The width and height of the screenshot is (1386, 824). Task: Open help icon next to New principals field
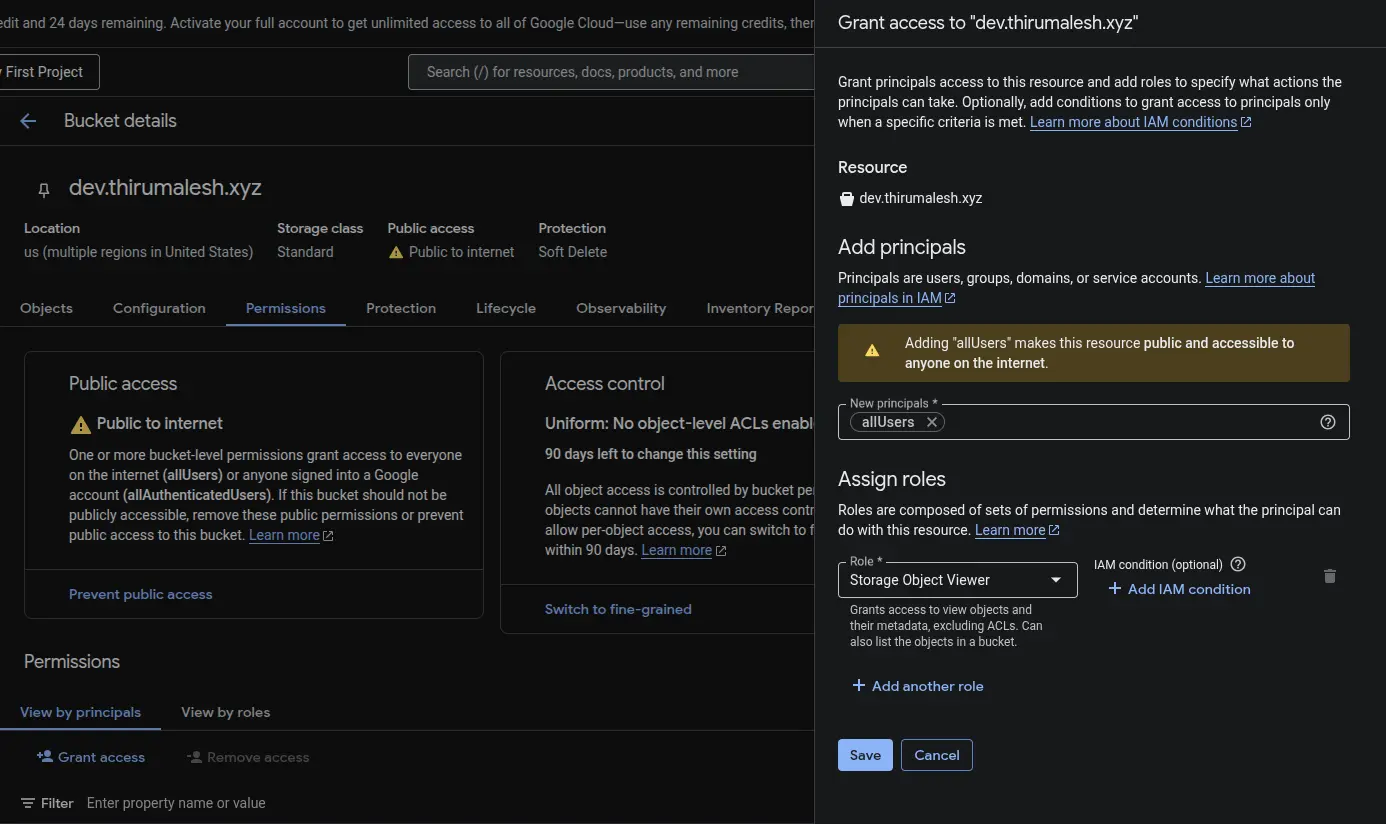[1328, 422]
